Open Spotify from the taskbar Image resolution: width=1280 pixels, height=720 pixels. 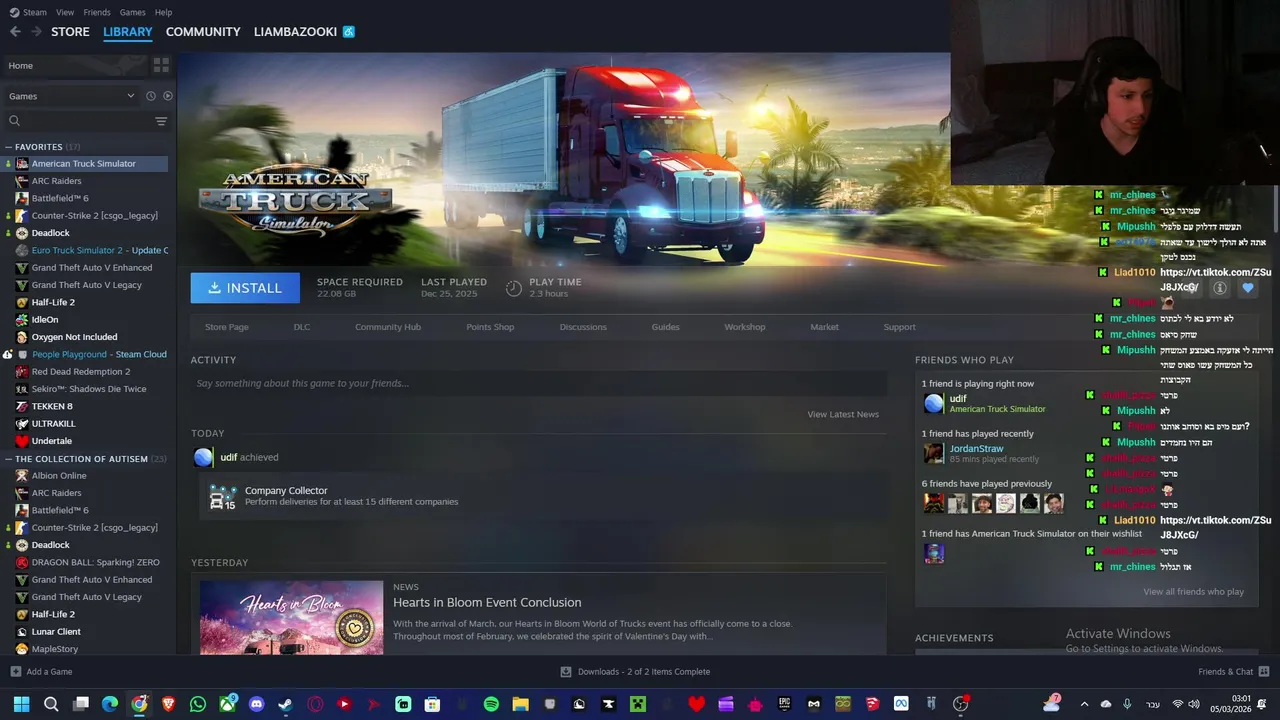pyautogui.click(x=491, y=704)
